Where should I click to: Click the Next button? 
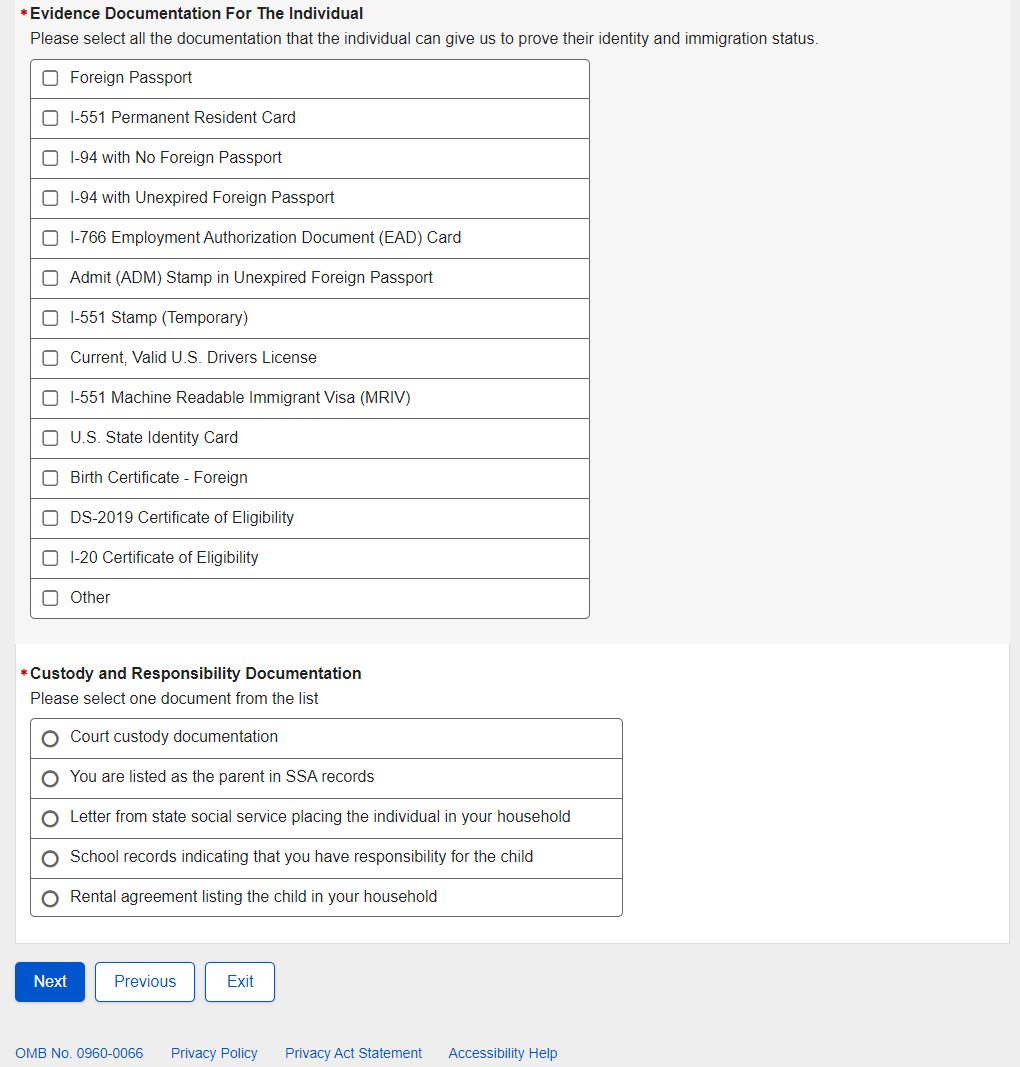[x=50, y=982]
